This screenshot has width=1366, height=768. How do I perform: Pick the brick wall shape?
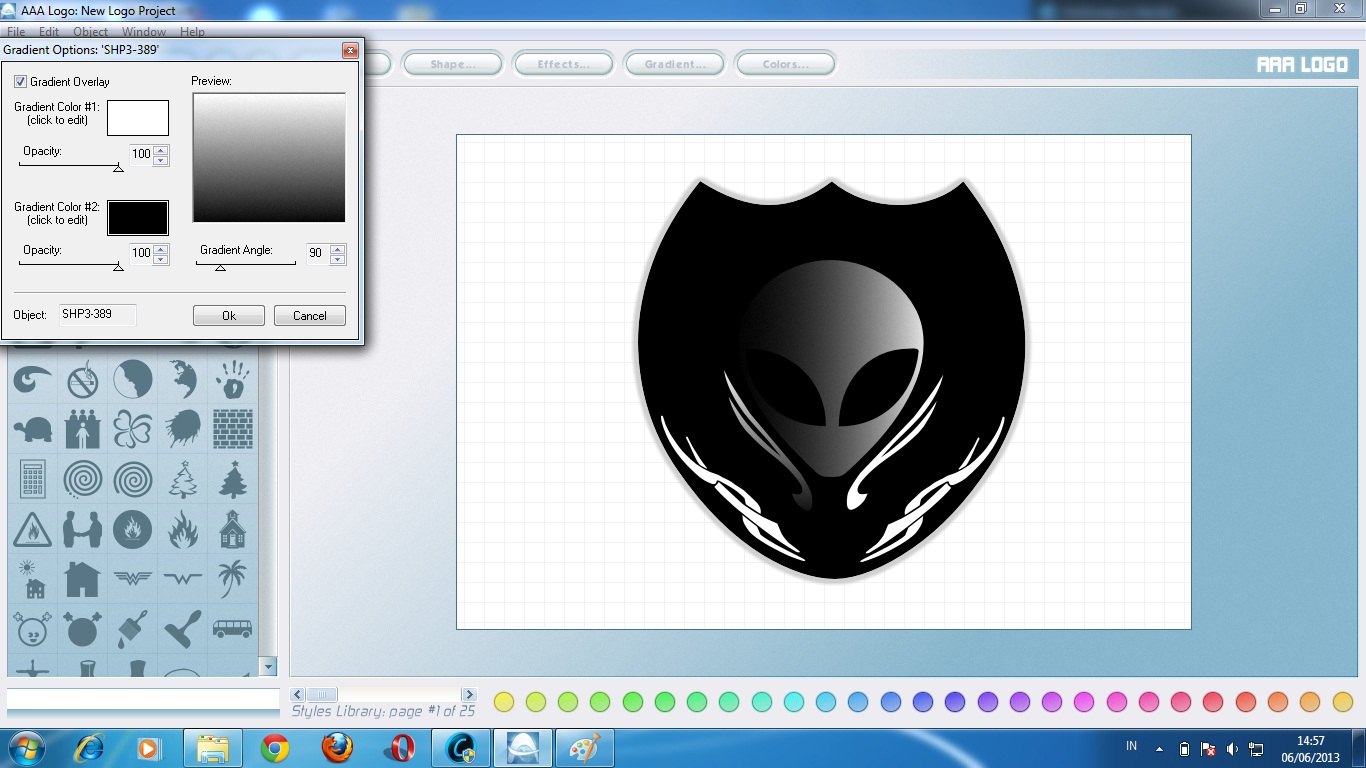[232, 430]
